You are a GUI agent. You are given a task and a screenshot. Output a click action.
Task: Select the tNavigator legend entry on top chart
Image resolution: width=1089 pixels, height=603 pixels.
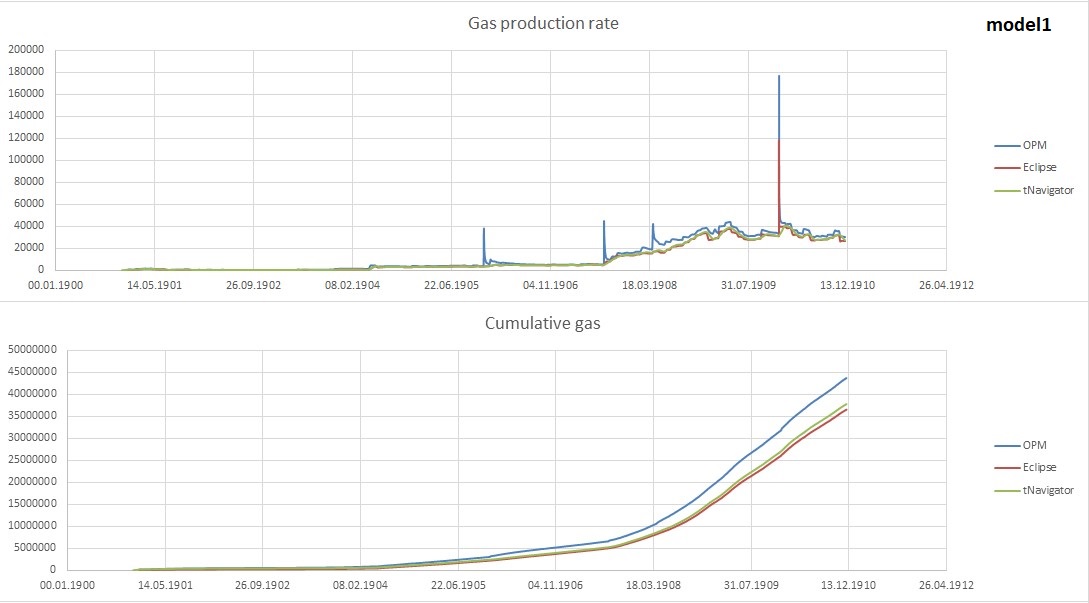coord(1045,189)
